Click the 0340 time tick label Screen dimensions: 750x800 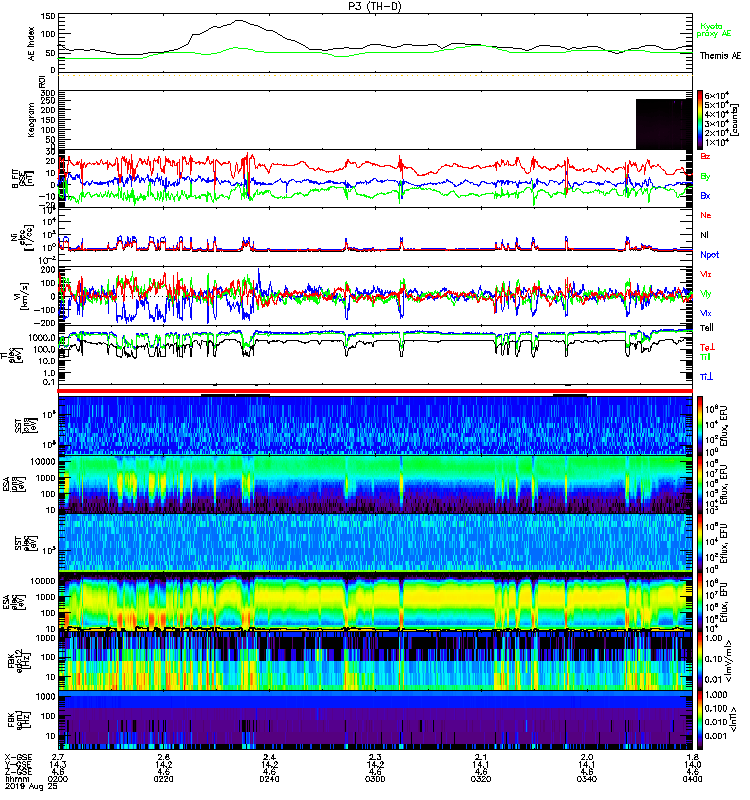587,779
